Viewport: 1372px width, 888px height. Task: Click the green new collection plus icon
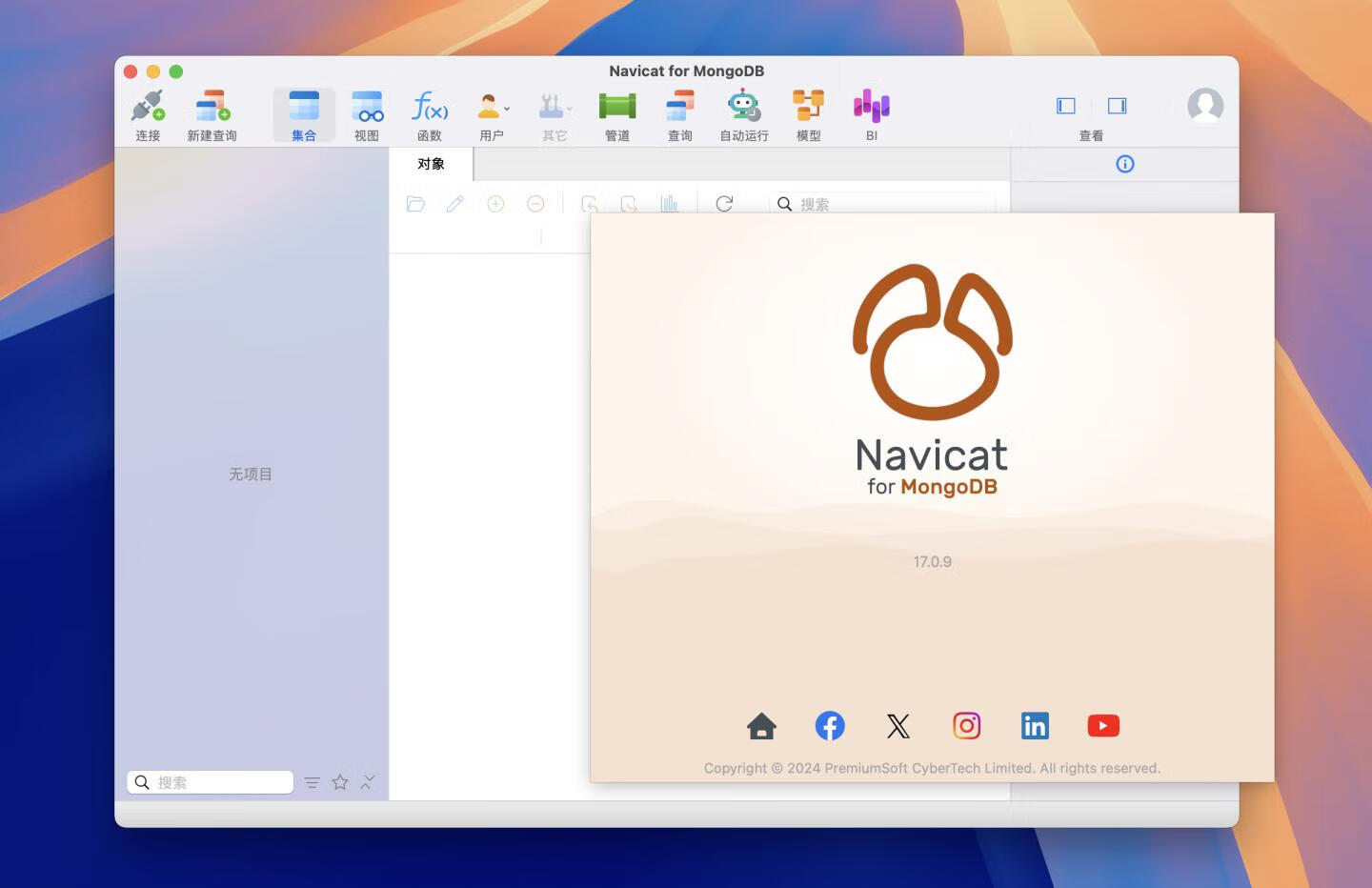[x=495, y=204]
